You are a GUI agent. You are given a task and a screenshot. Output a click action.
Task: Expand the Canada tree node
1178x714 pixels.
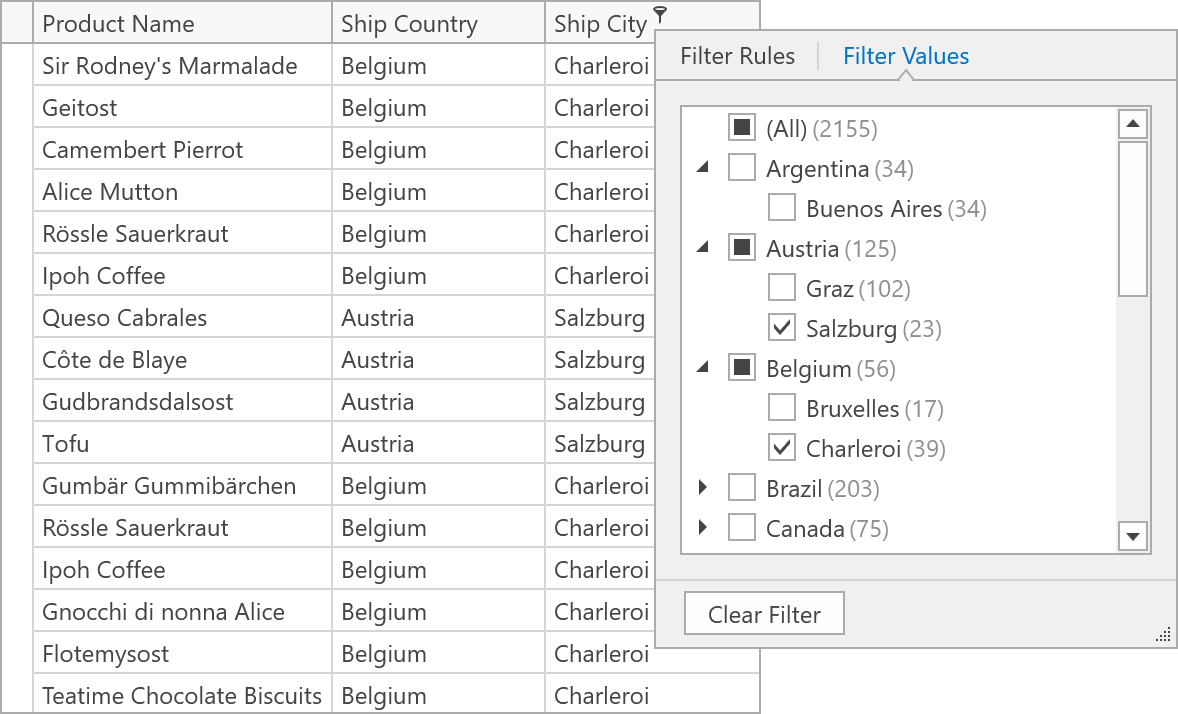(x=703, y=528)
